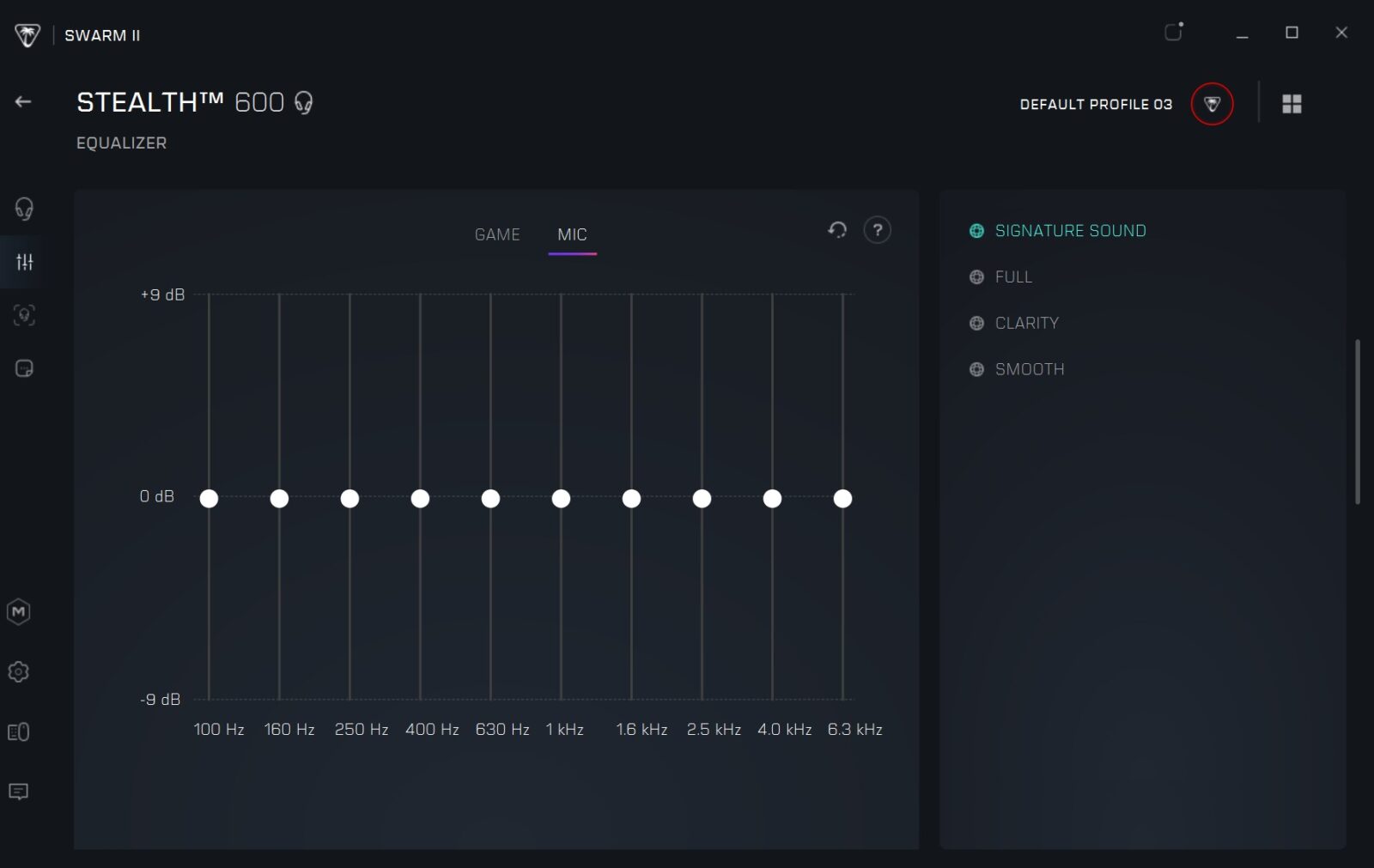The height and width of the screenshot is (868, 1374).
Task: Switch to the Mic tab
Action: point(572,234)
